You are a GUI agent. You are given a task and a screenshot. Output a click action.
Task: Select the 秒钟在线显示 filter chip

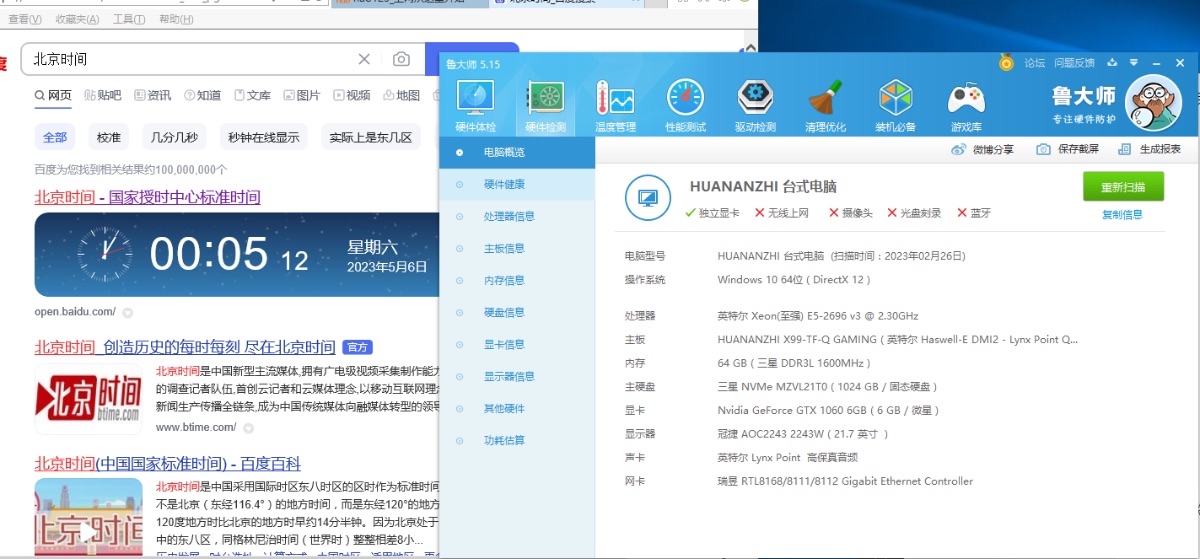[x=264, y=137]
